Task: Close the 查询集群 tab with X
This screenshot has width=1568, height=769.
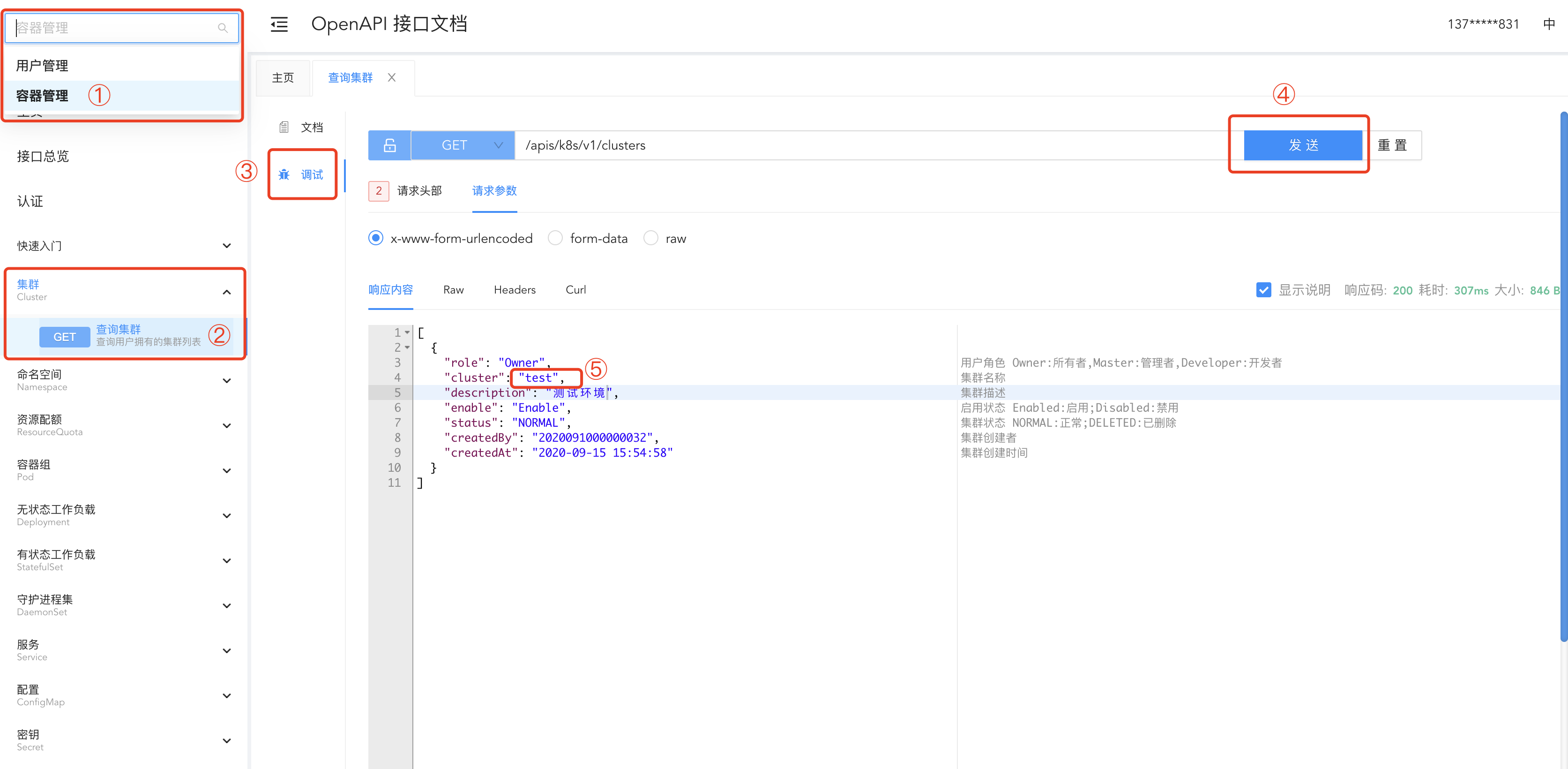Action: (x=392, y=77)
